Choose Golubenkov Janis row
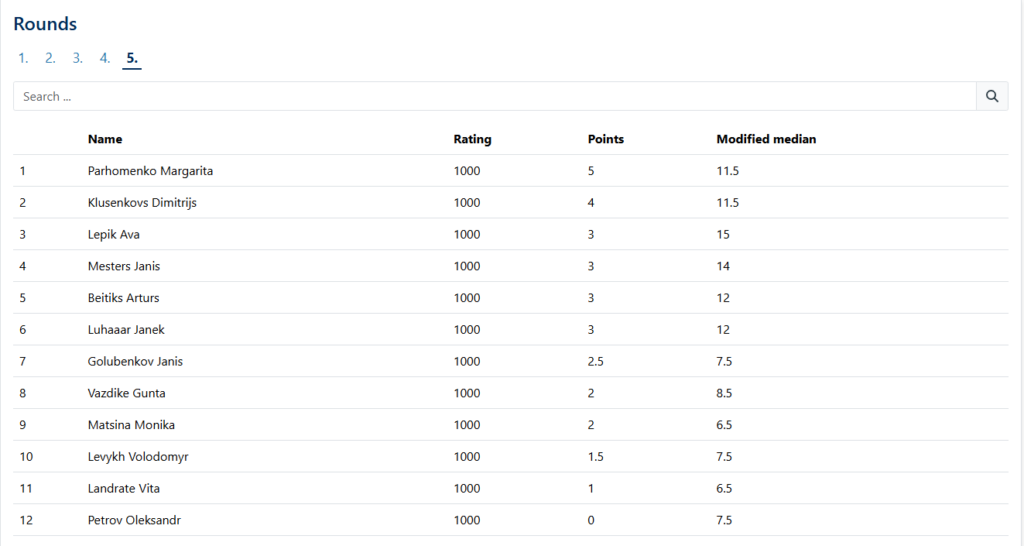 tap(135, 361)
